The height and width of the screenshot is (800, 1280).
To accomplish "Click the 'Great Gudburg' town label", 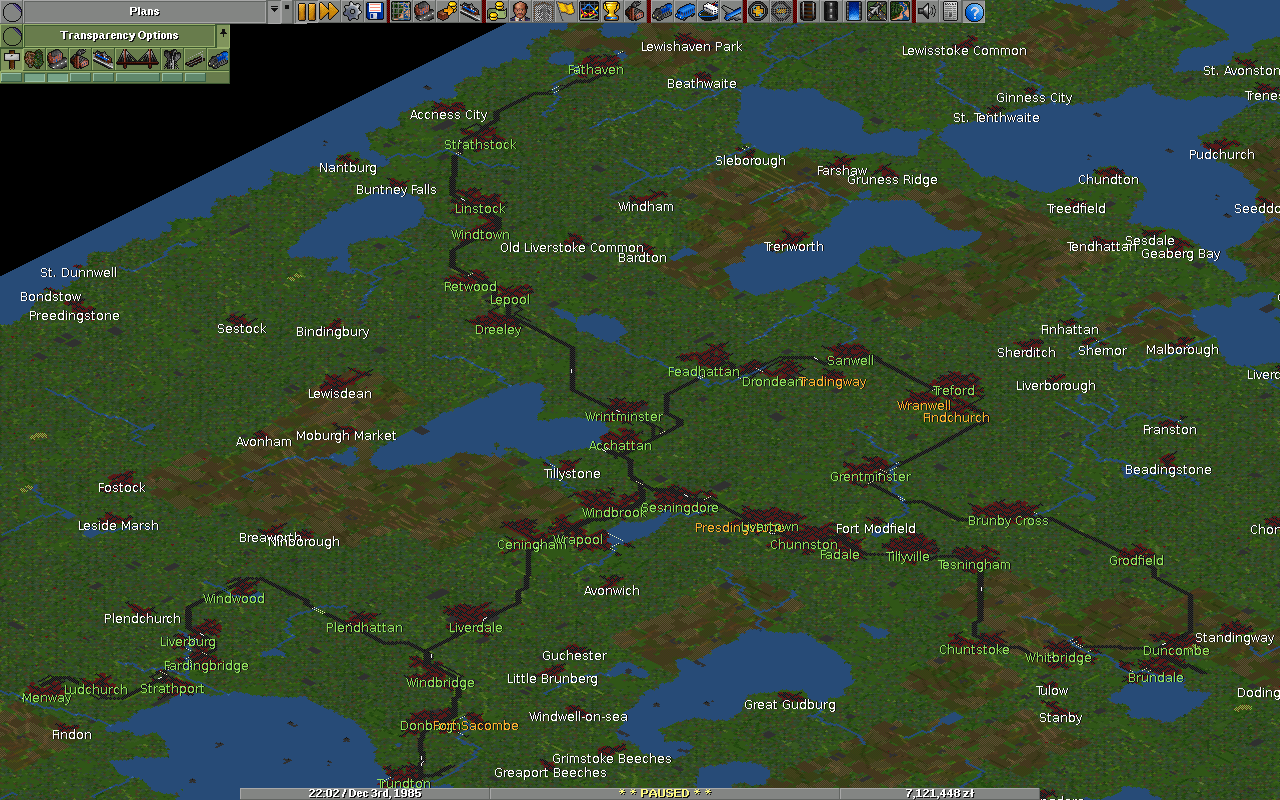I will coord(789,705).
